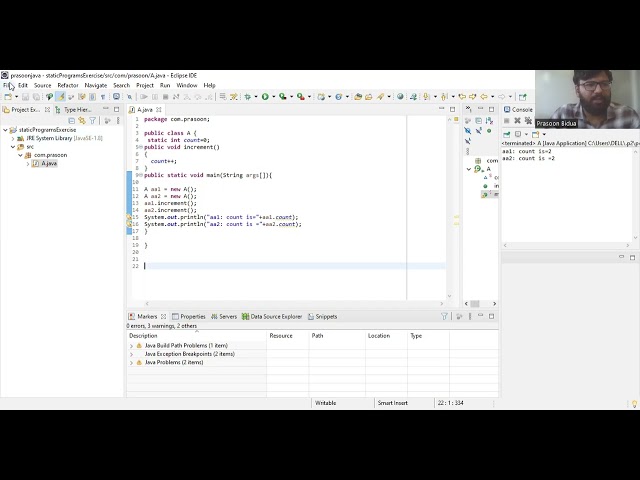Click Collapse All in Project Explorer
The width and height of the screenshot is (640, 480).
point(71,120)
